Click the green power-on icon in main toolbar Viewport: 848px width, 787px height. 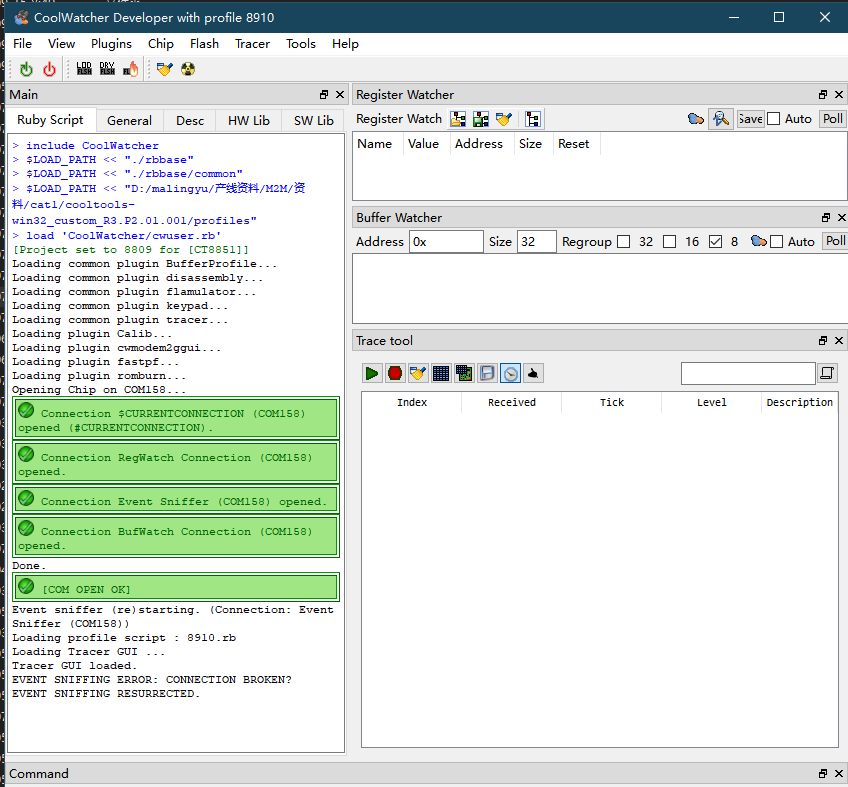26,69
